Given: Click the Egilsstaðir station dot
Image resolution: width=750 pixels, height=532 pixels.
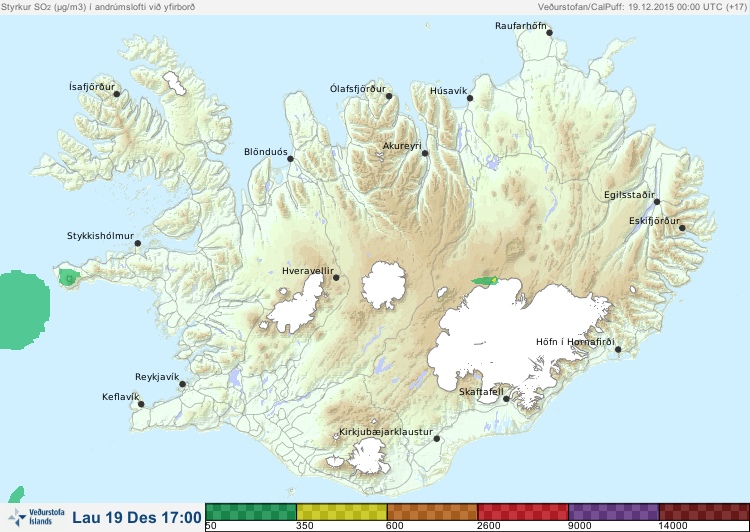Looking at the screenshot, I should point(657,202).
